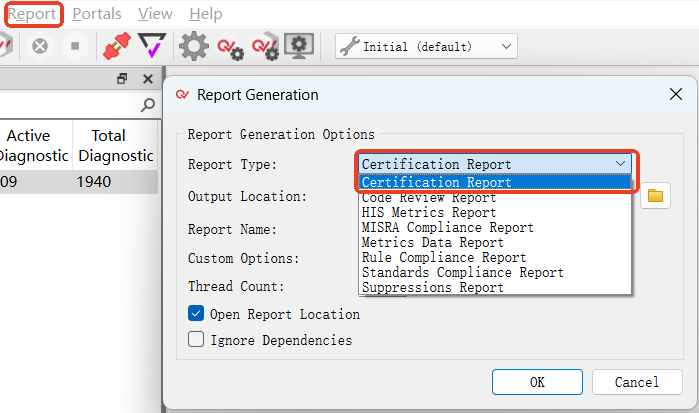The image size is (699, 413).
Task: Click the folder browse icon for Output Location
Action: click(x=655, y=195)
